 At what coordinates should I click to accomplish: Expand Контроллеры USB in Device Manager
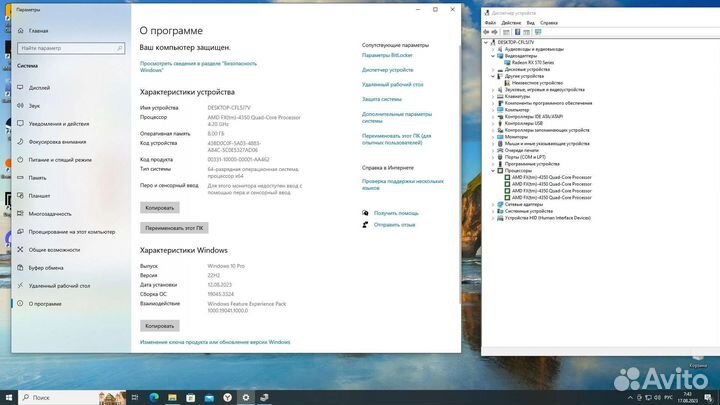tap(493, 124)
